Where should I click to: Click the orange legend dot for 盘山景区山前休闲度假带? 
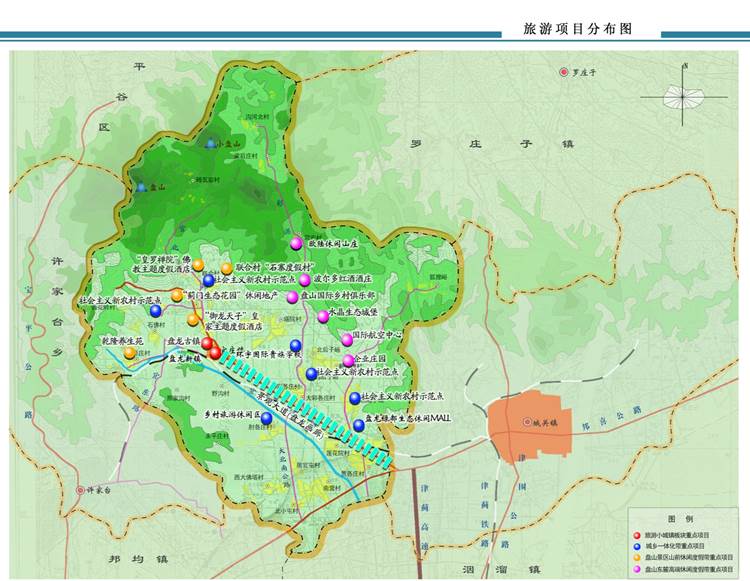636,558
